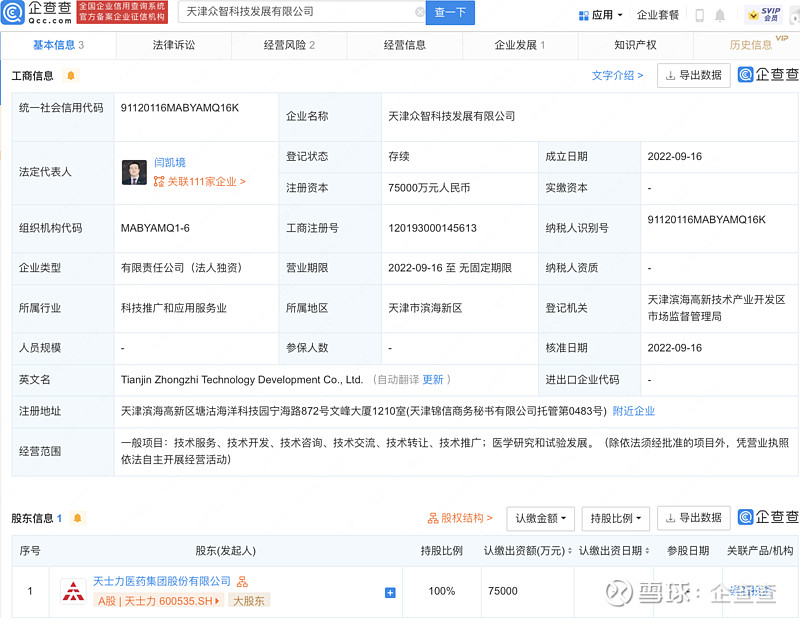Click the 大股东 tag

pos(248,601)
